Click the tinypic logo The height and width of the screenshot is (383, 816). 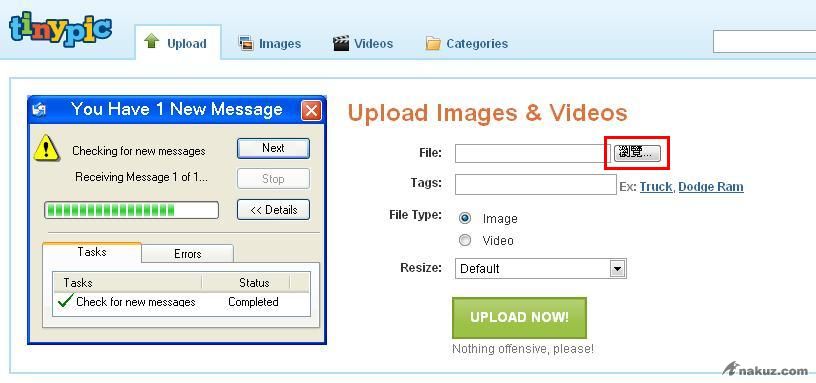[x=60, y=30]
